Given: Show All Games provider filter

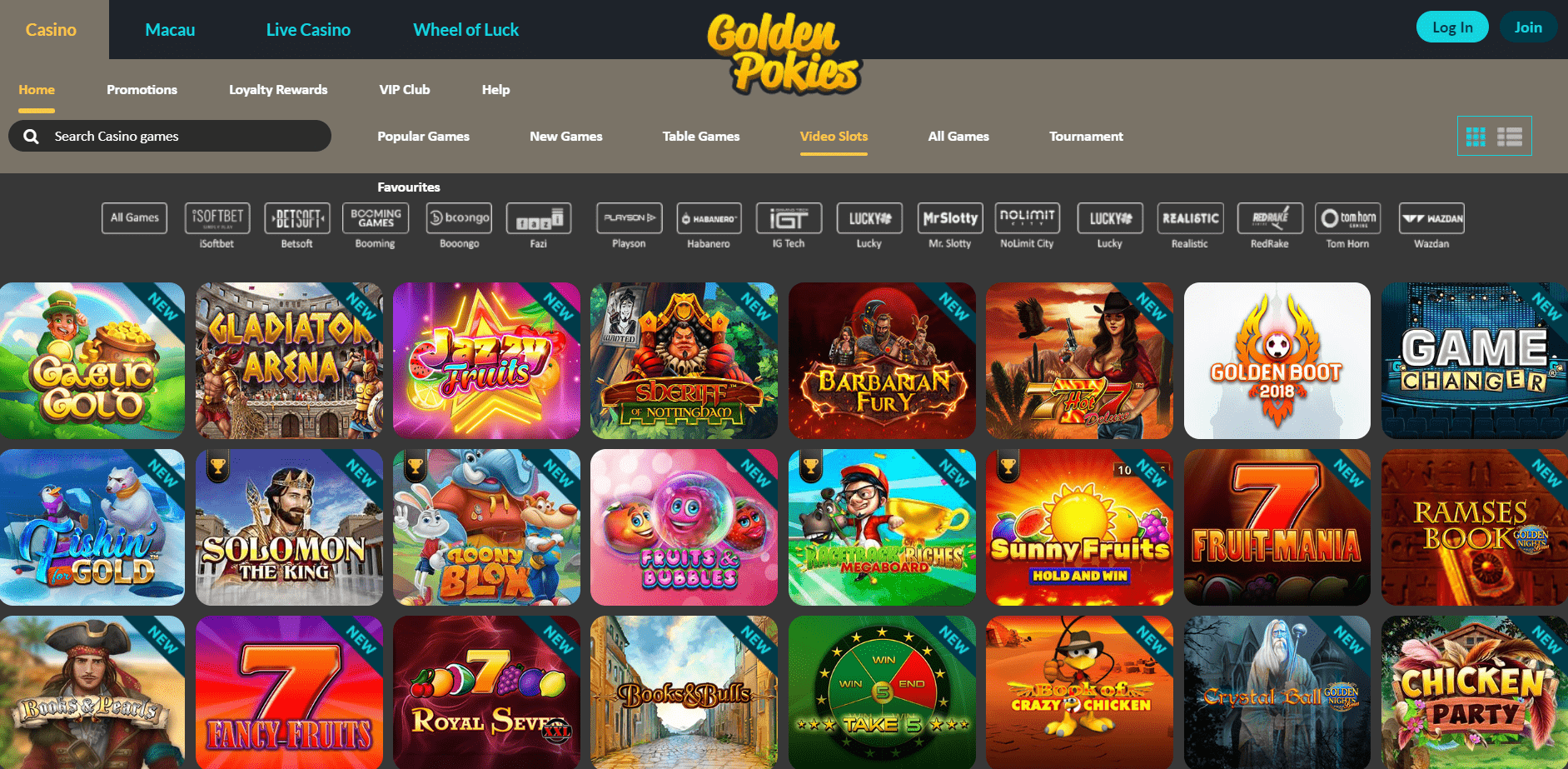Looking at the screenshot, I should pos(135,218).
